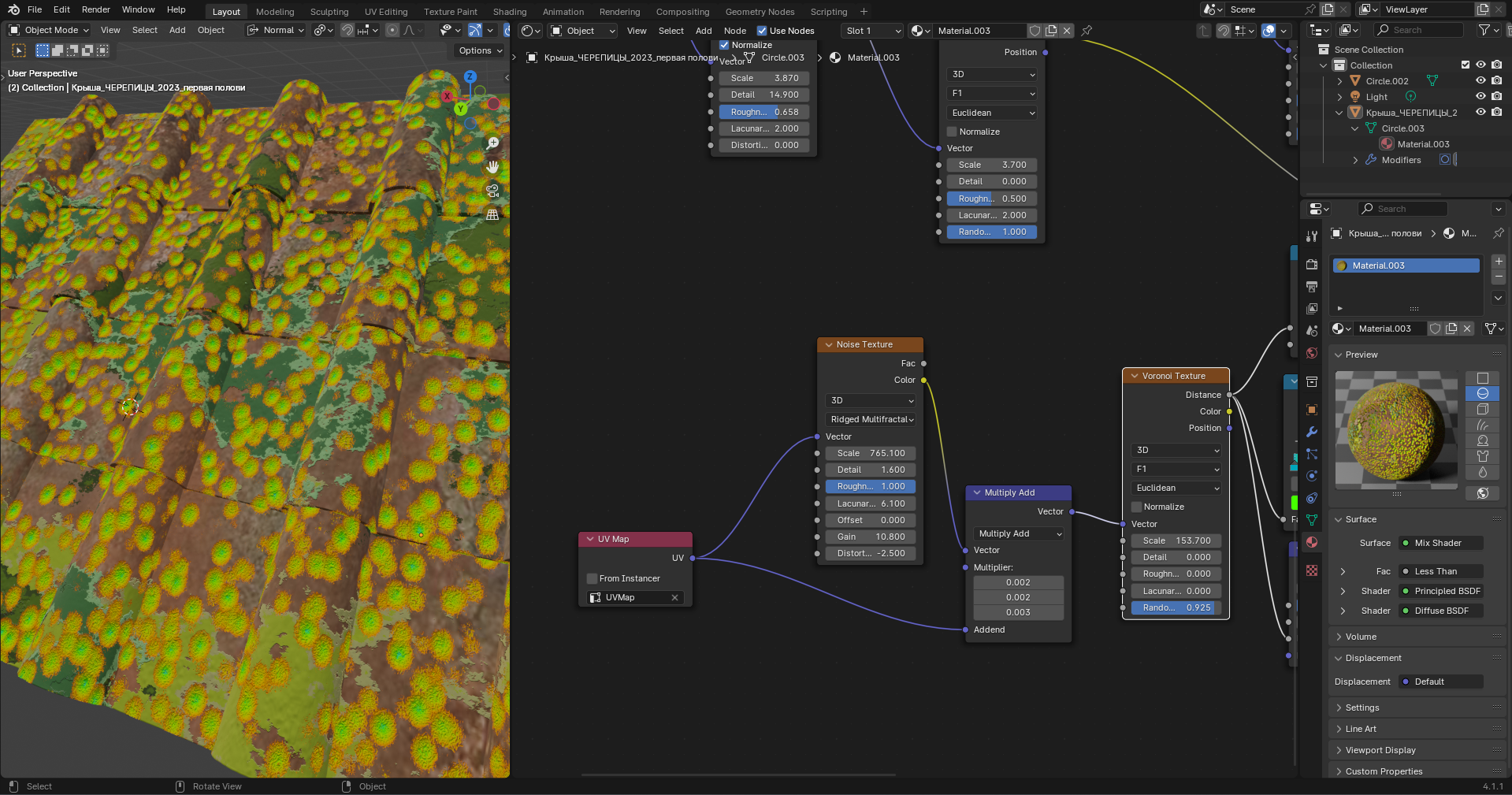Hide Circle.002 in viewport via eye
This screenshot has height=795, width=1512.
1480,81
